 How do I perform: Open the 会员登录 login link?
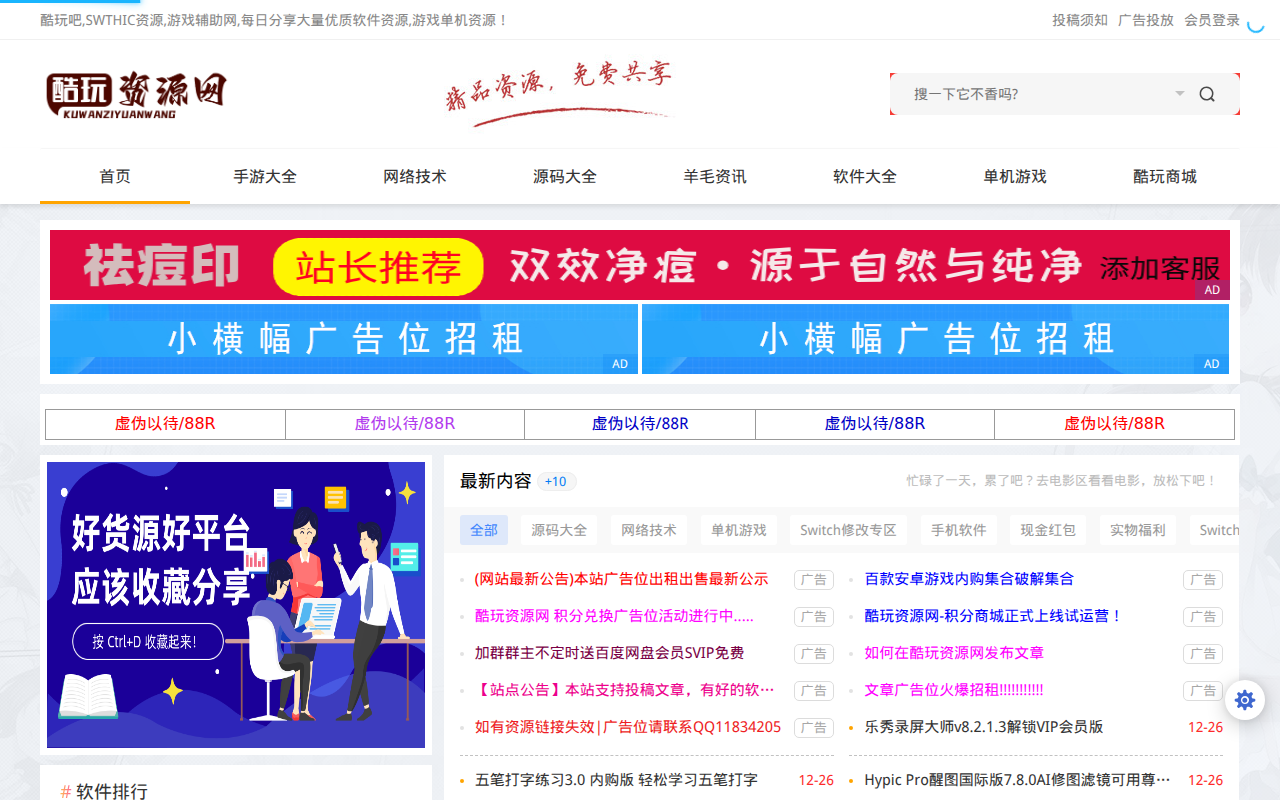click(1212, 19)
